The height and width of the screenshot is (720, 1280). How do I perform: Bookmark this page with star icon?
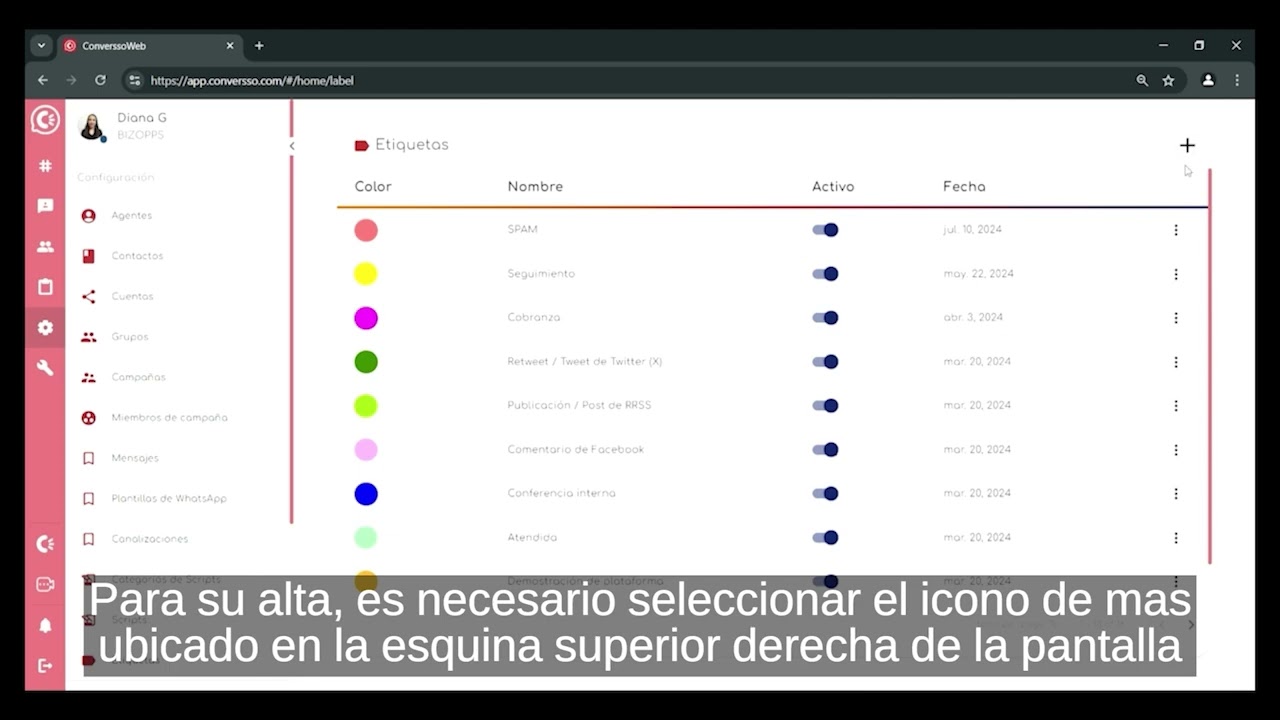tap(1168, 80)
